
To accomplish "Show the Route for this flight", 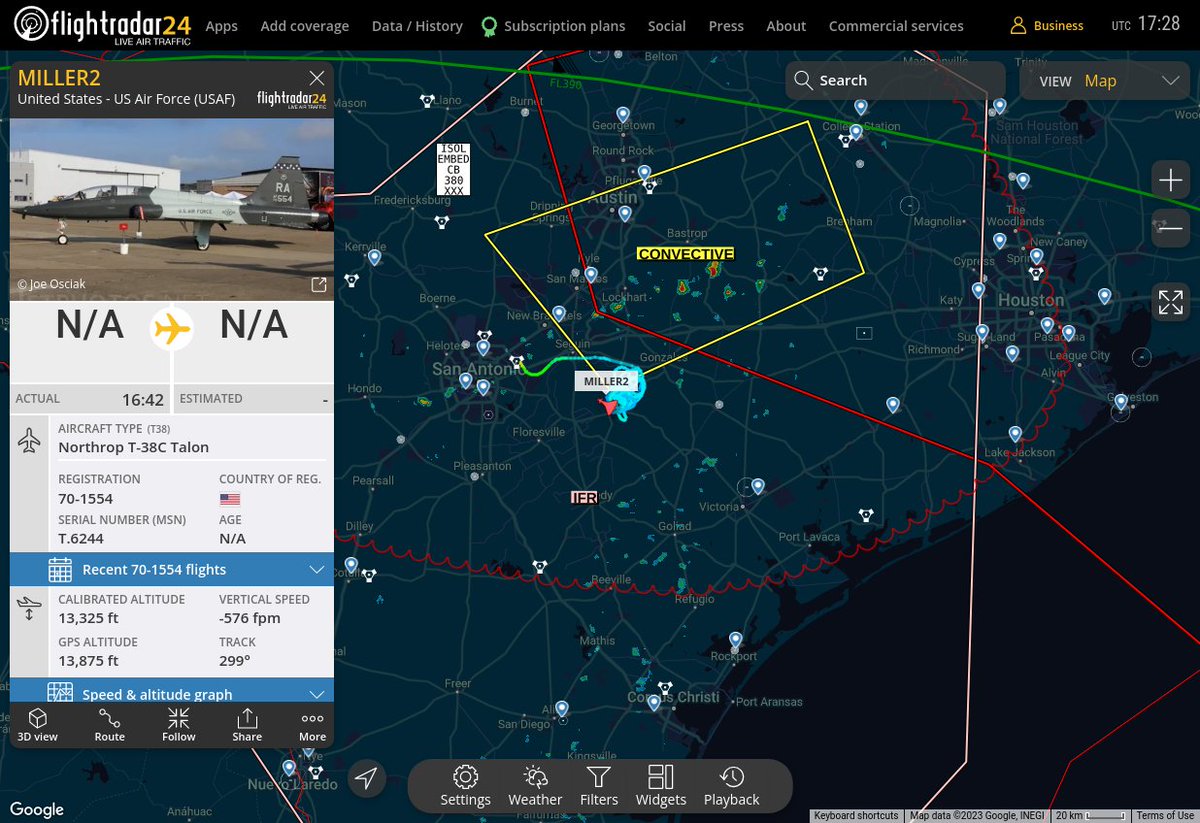I will 109,724.
